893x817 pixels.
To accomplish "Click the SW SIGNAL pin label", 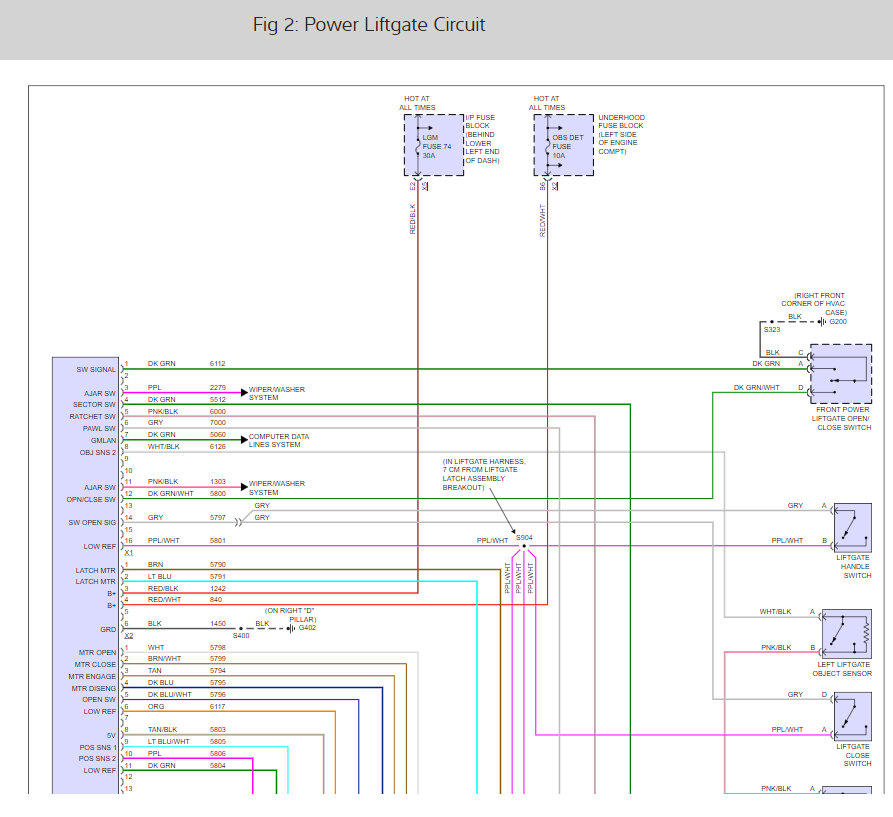I will 96,370.
